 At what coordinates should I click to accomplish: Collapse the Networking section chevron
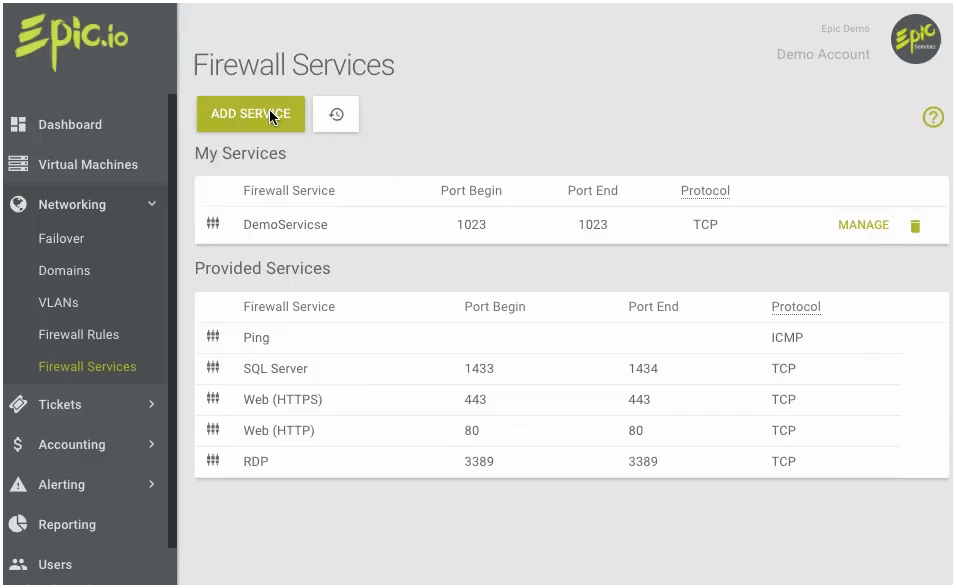pos(151,203)
